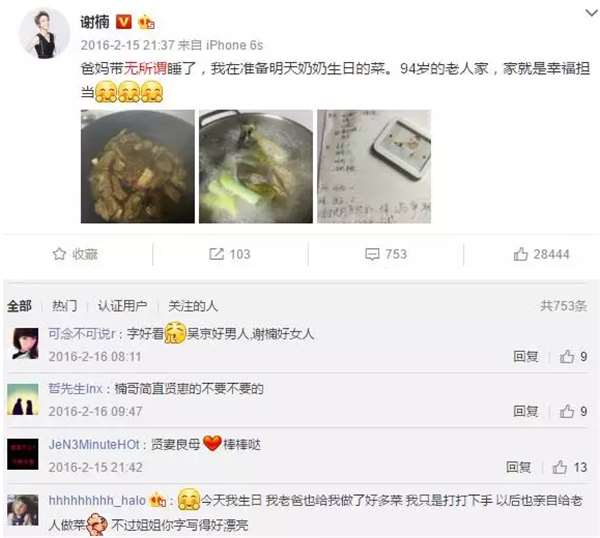Open the handwritten menu photo thumbnail
Viewport: 600px width, 538px height.
pos(374,166)
